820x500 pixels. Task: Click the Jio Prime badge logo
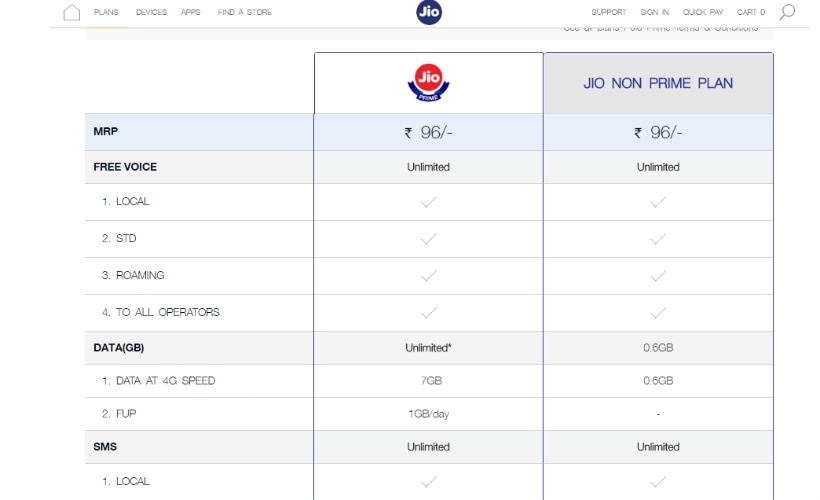coord(428,83)
